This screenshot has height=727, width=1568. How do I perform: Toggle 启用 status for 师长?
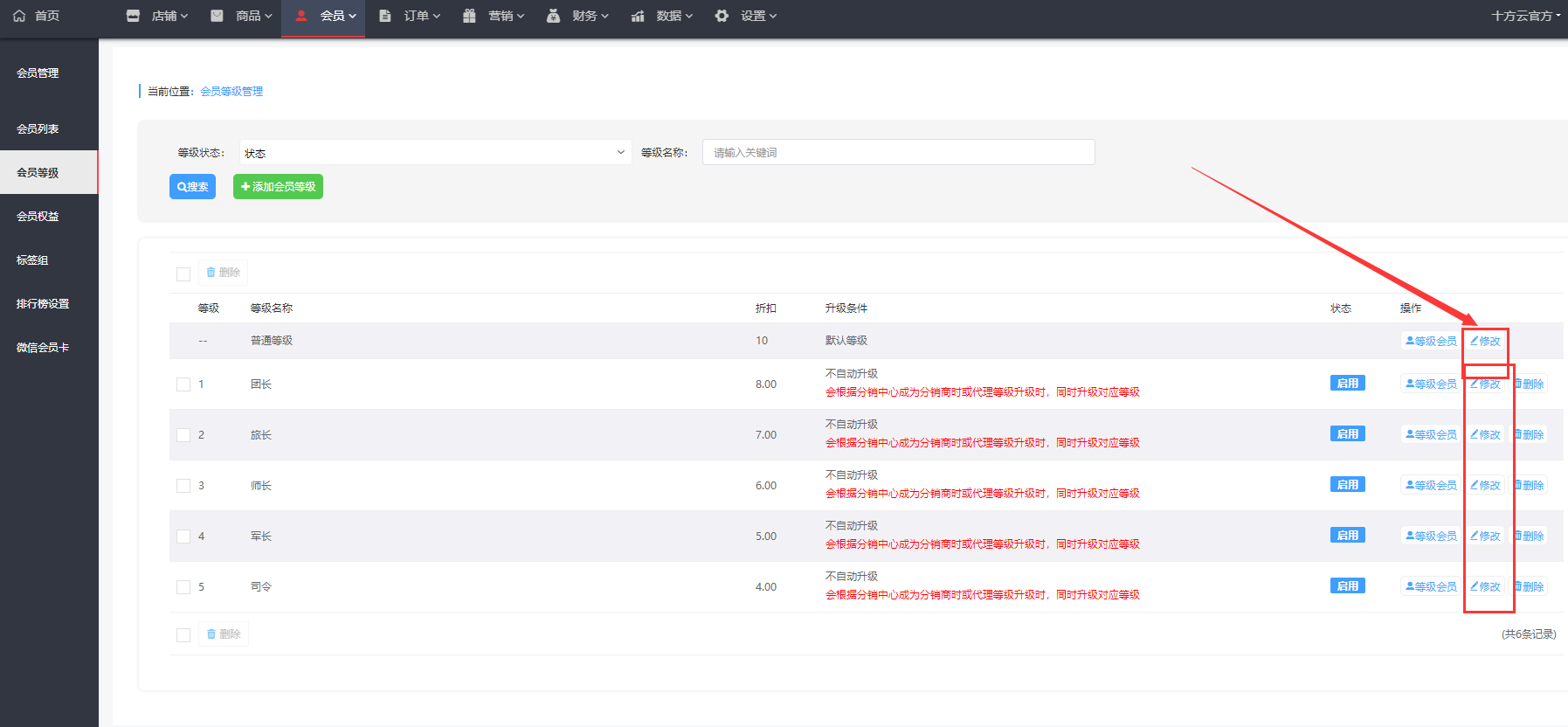coord(1347,485)
